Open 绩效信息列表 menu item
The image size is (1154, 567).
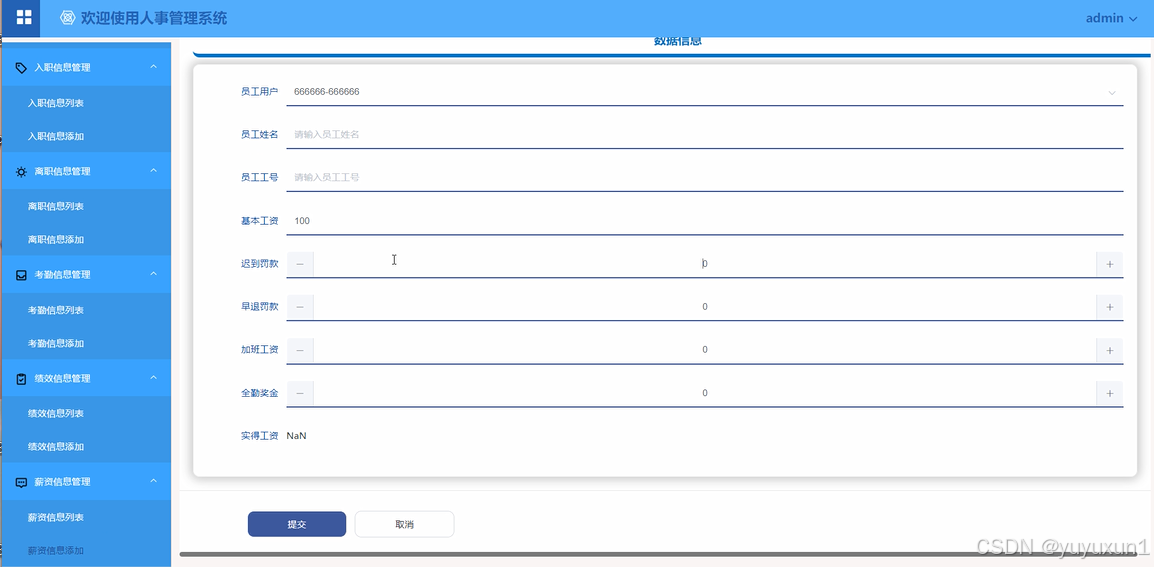pyautogui.click(x=56, y=413)
